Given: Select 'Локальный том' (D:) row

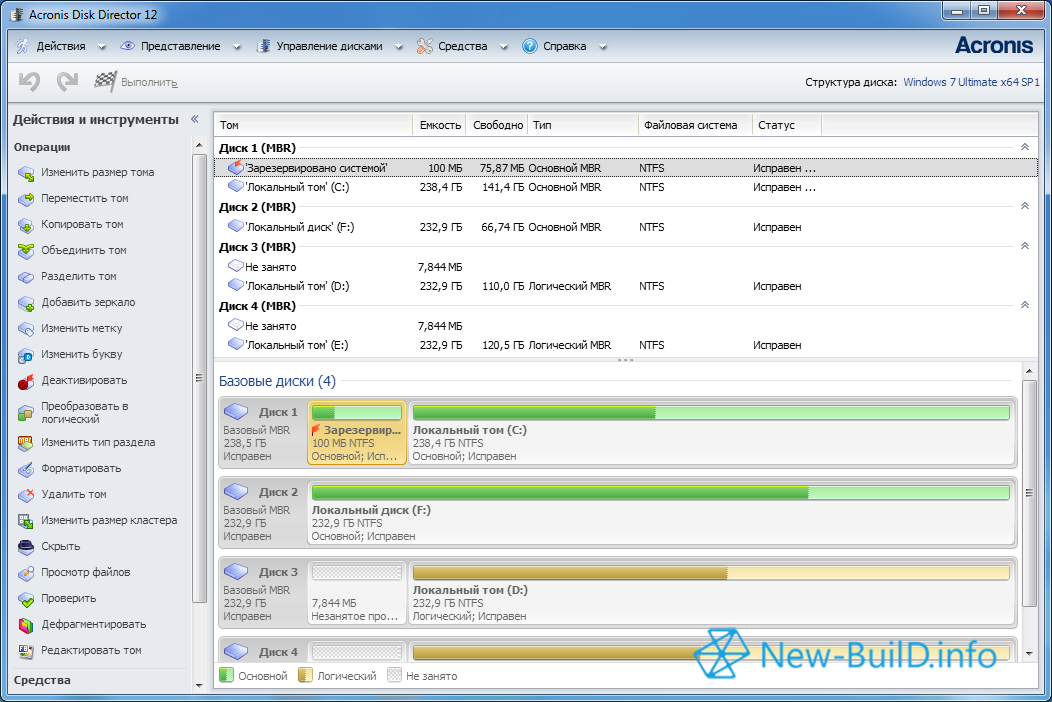Looking at the screenshot, I should pos(625,286).
